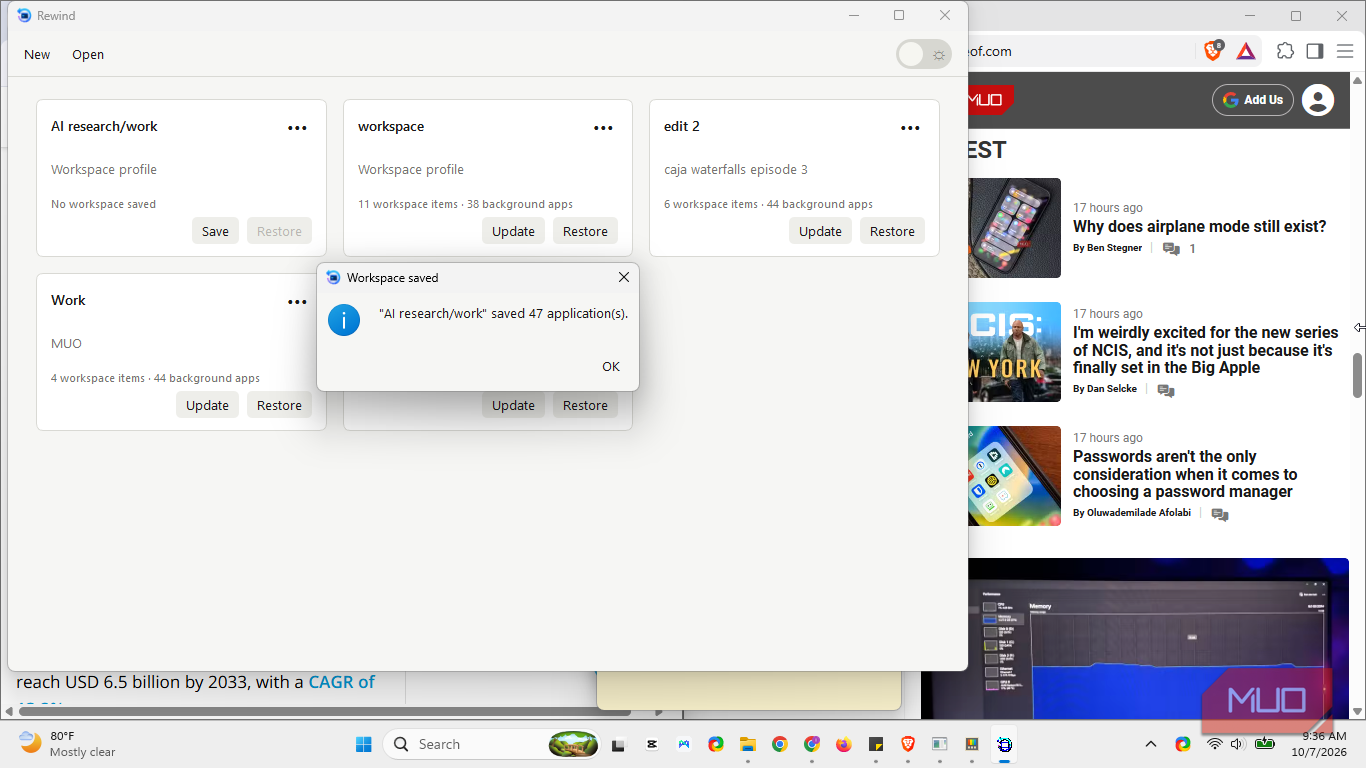The height and width of the screenshot is (768, 1366).
Task: Open the three-dot menu on workspace card
Action: pos(603,128)
